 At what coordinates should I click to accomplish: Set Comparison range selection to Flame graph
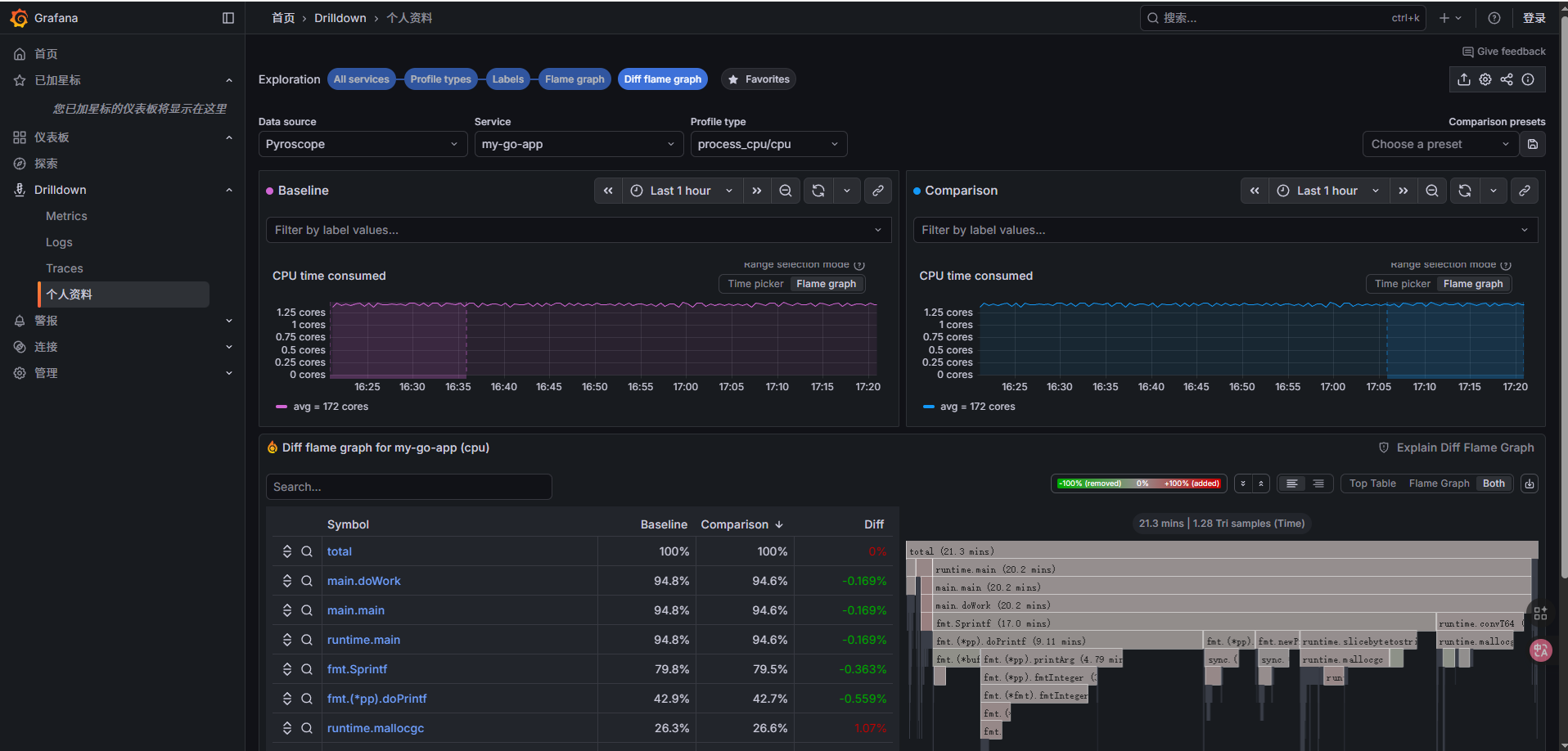click(x=1472, y=284)
